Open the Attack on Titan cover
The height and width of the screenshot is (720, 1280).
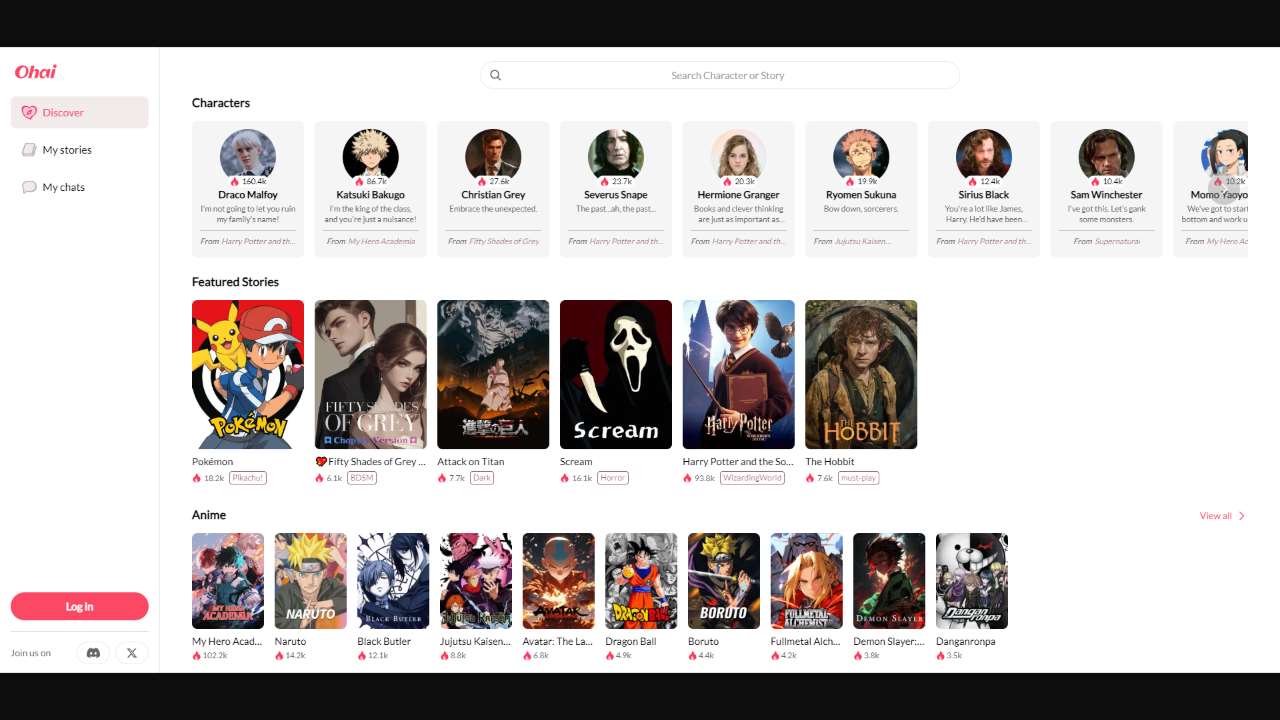493,374
